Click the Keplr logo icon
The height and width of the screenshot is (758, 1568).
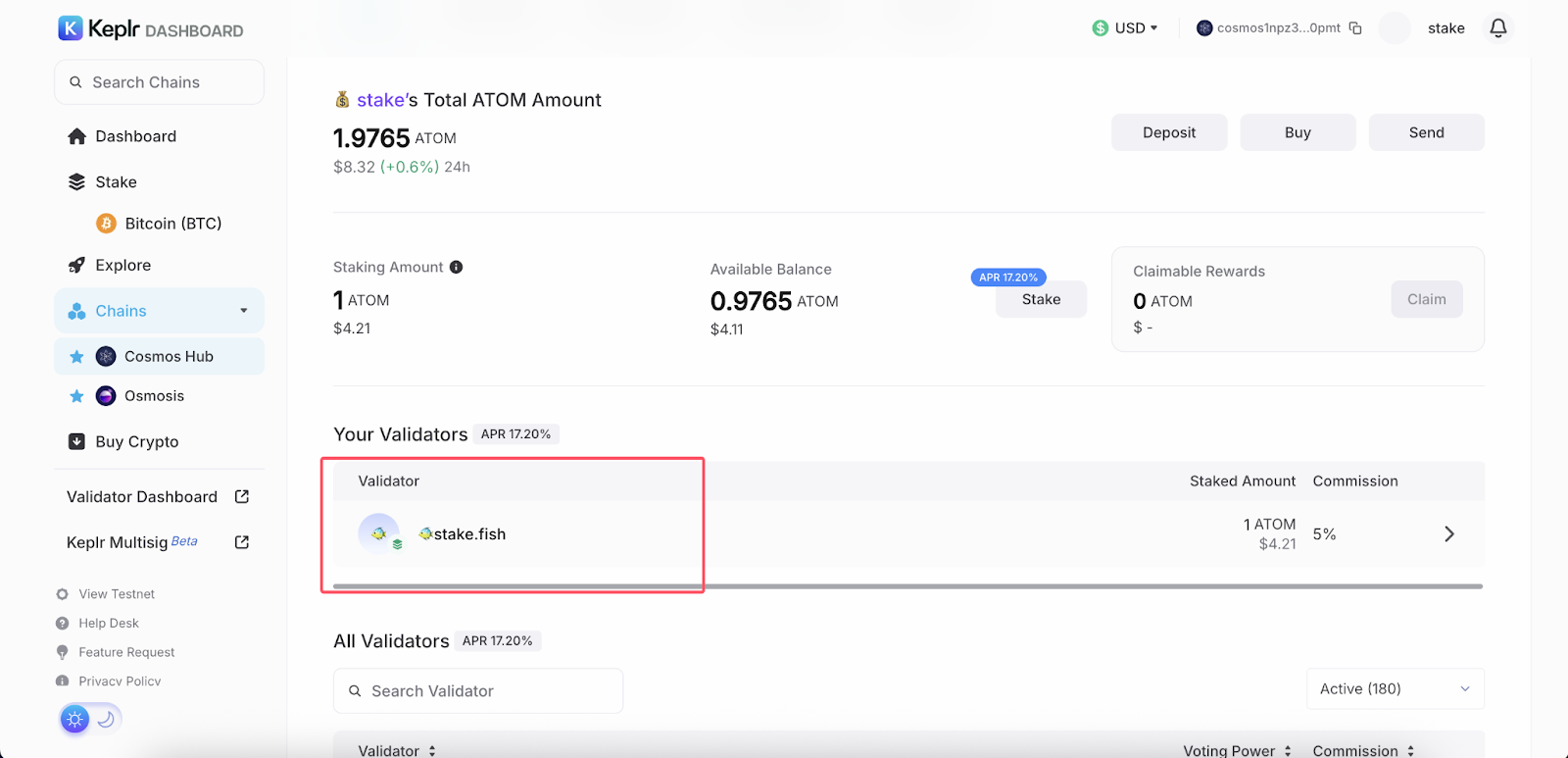(x=71, y=28)
